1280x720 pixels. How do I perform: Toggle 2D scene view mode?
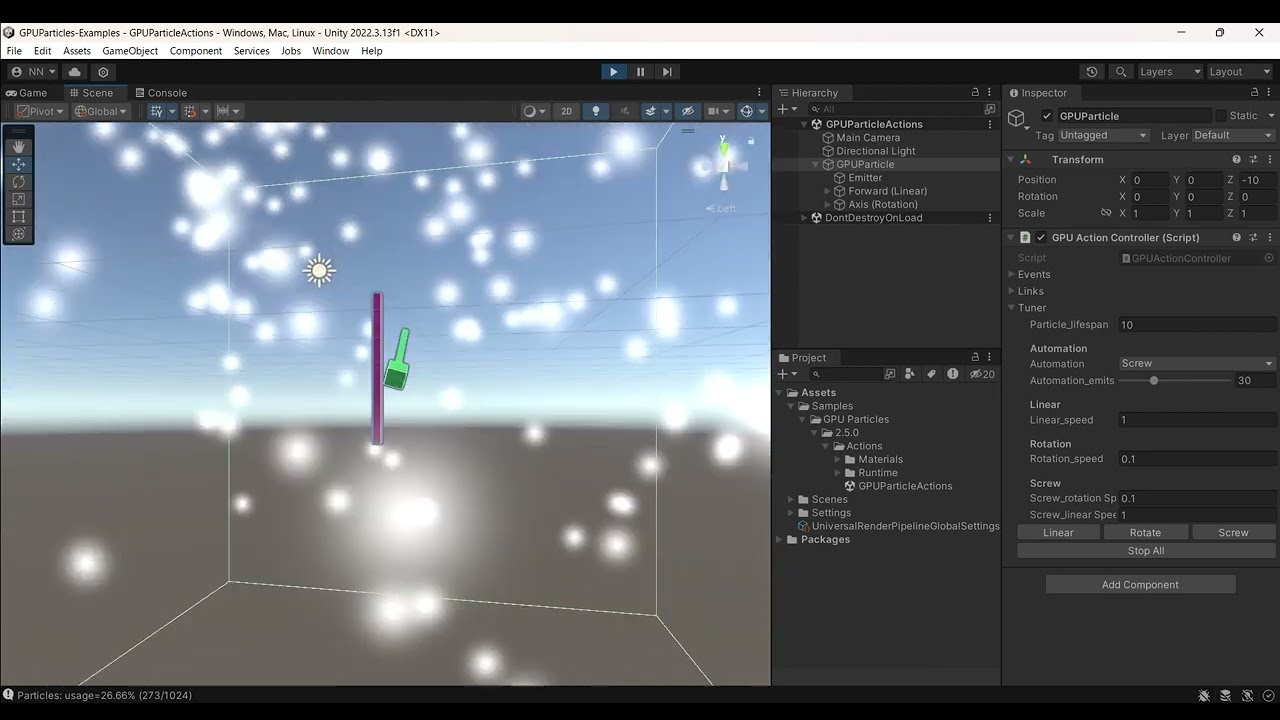tap(566, 111)
